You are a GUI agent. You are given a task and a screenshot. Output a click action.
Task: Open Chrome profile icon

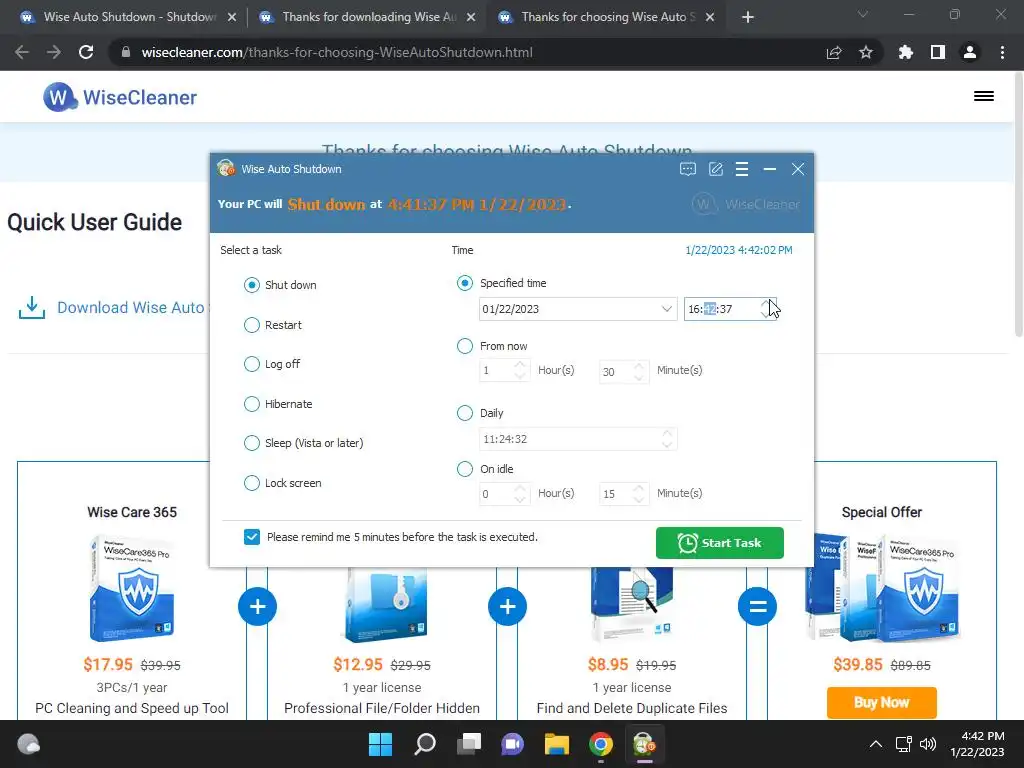coord(970,52)
